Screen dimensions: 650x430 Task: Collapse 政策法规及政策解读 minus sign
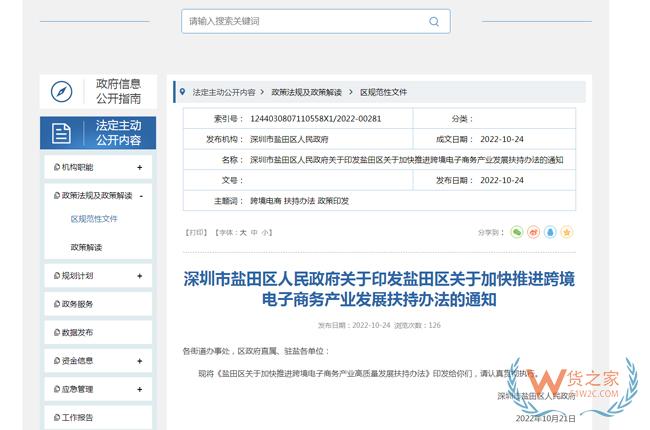(141, 196)
